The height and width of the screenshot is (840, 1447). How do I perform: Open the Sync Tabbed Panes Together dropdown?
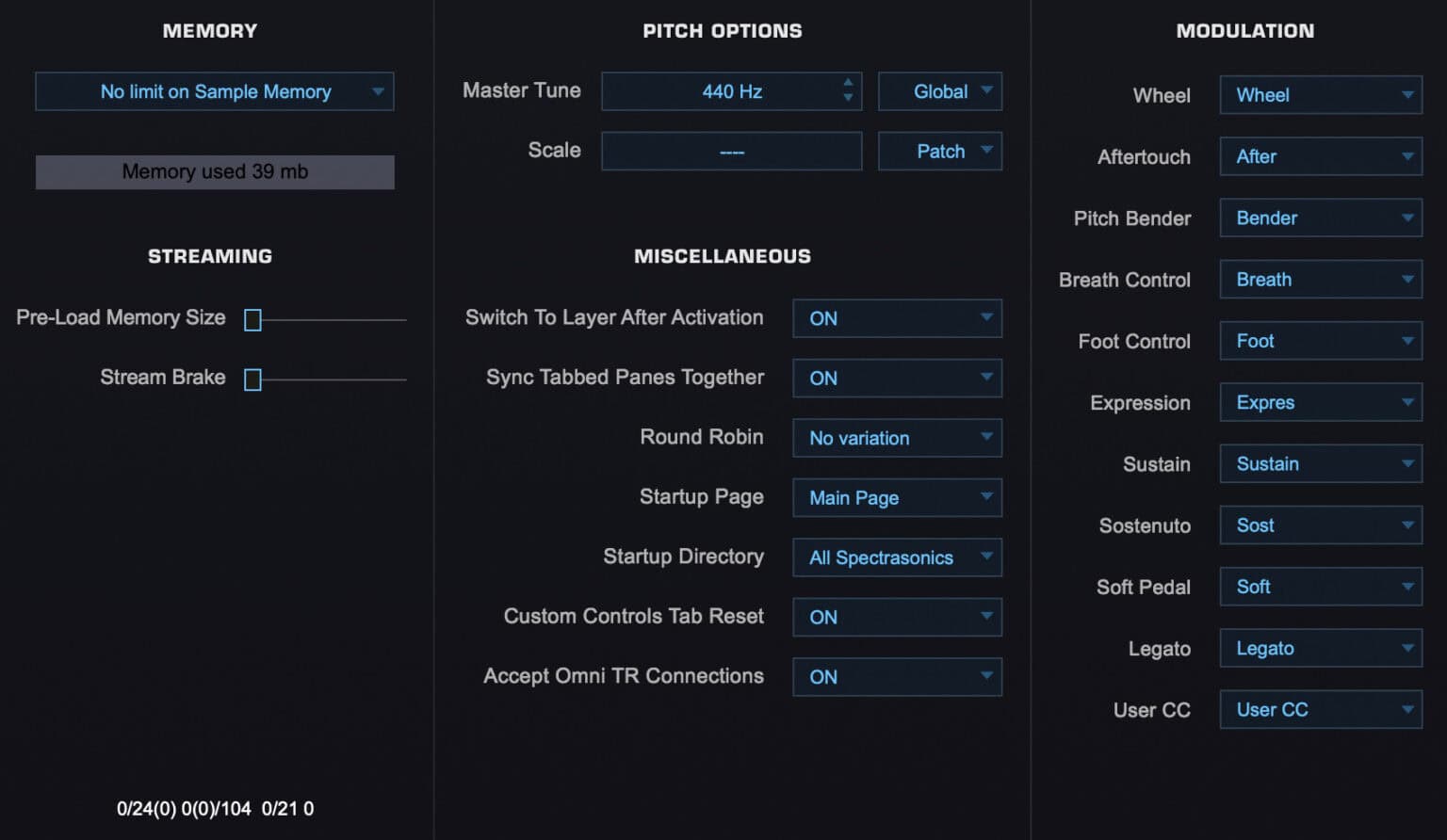[896, 378]
